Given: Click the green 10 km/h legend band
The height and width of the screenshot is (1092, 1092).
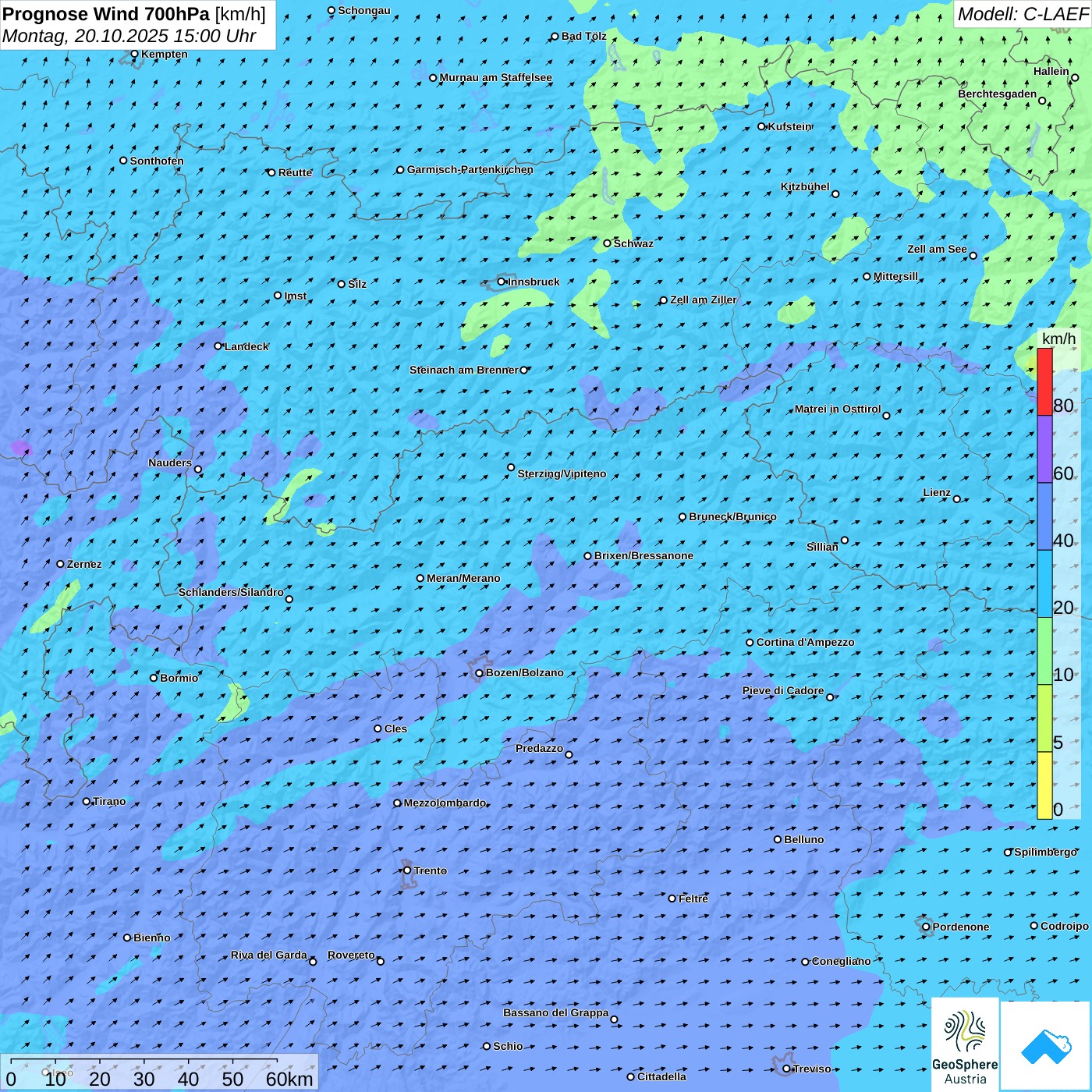Looking at the screenshot, I should (x=1044, y=651).
